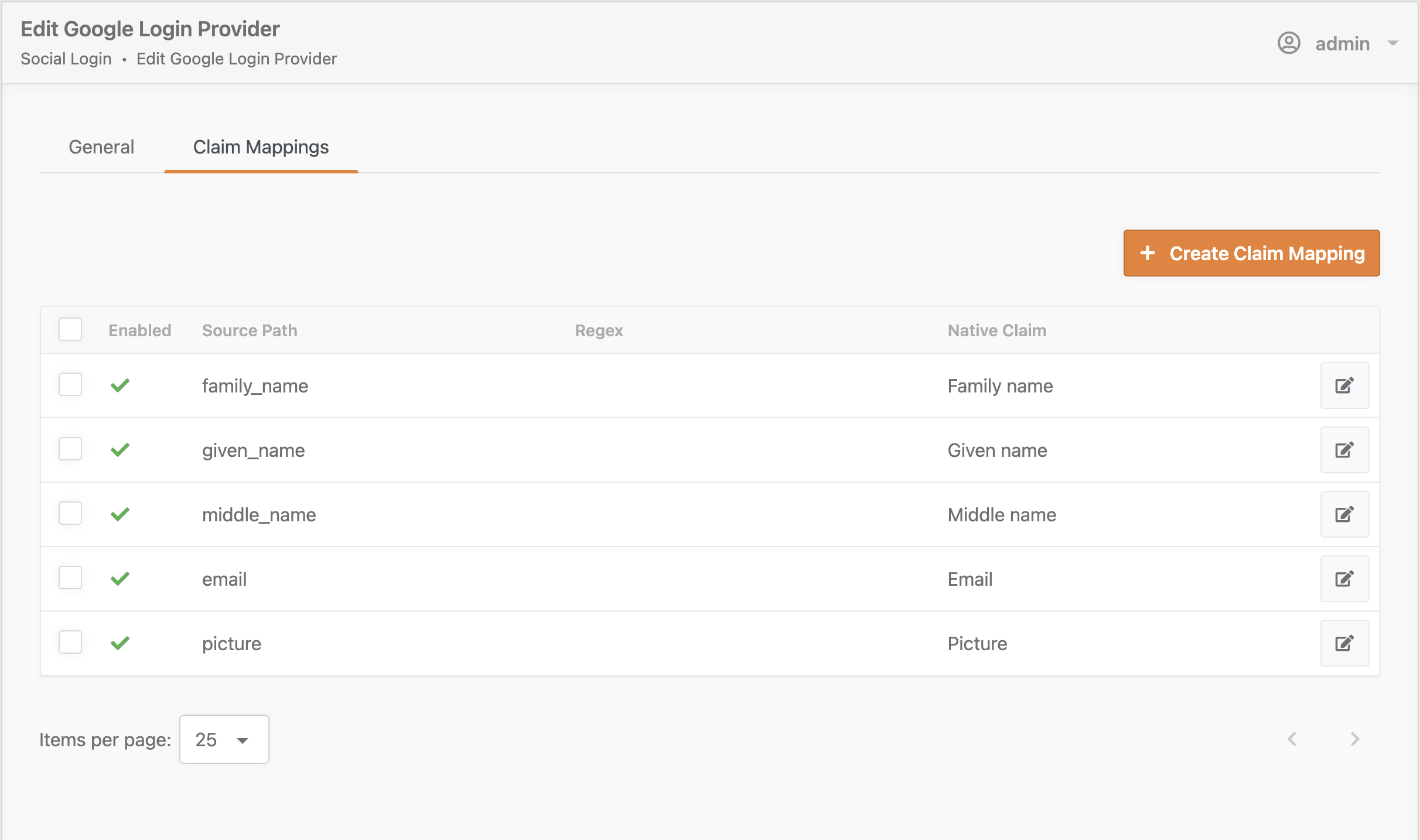Click the given_name source path cell
The image size is (1420, 840).
(x=253, y=450)
